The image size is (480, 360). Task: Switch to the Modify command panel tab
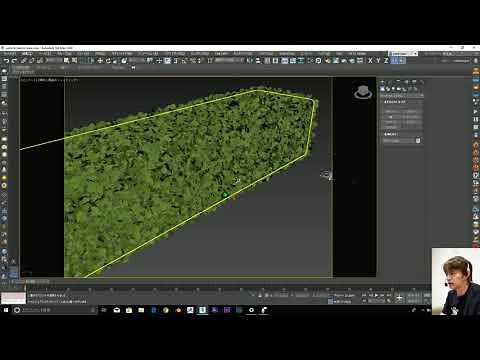pos(390,81)
